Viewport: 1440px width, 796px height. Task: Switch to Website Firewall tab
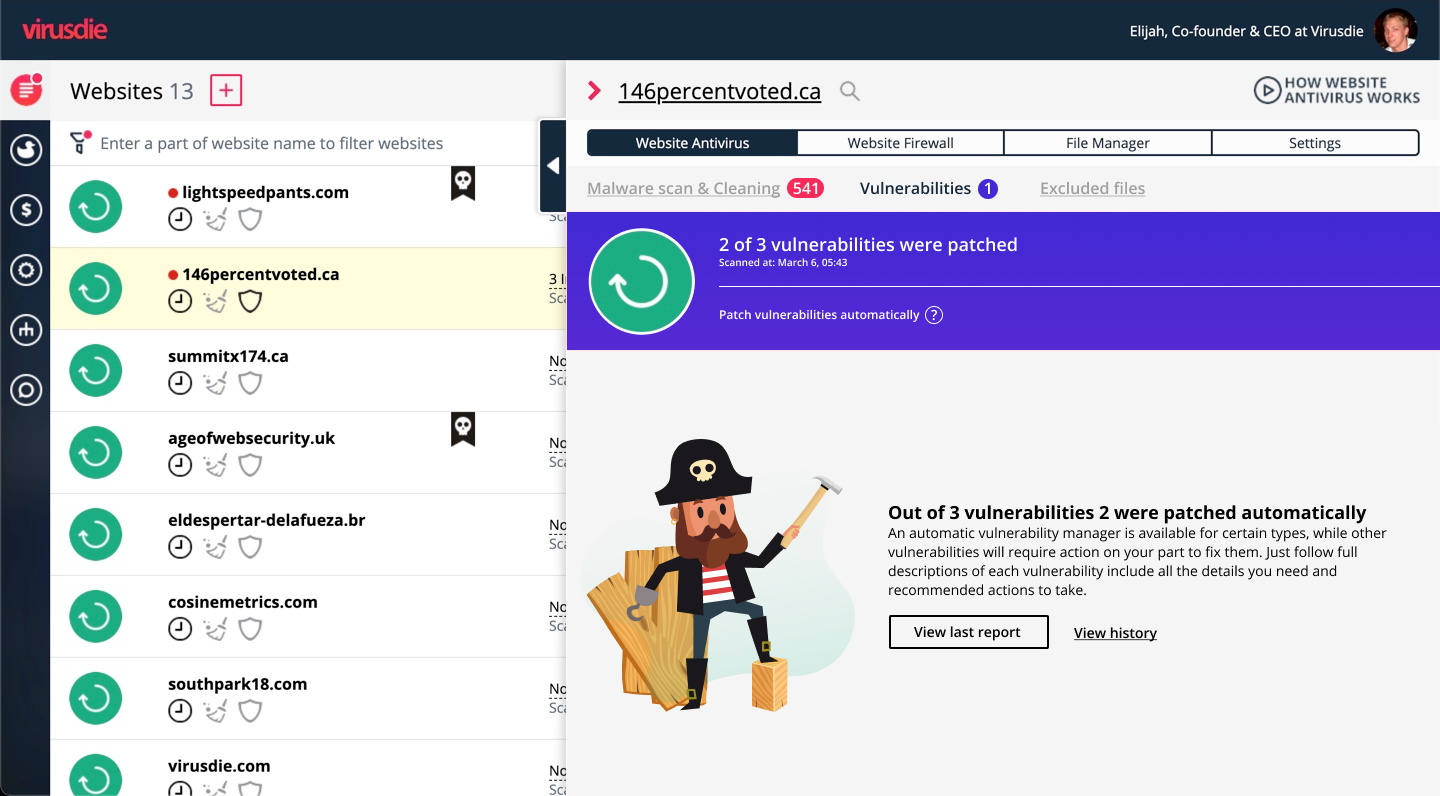pos(900,143)
